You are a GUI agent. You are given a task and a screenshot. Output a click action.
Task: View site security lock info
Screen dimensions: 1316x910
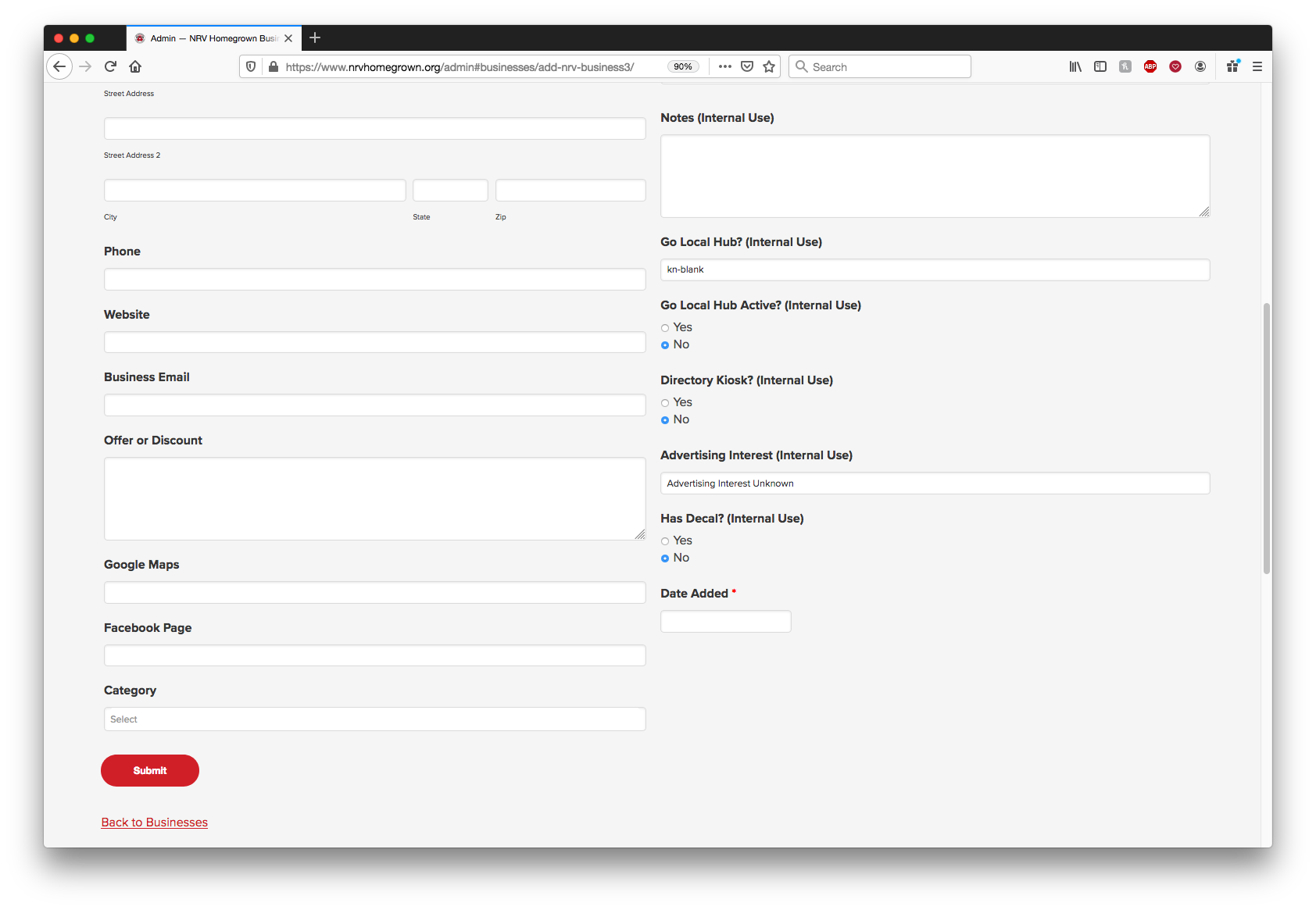(x=273, y=66)
